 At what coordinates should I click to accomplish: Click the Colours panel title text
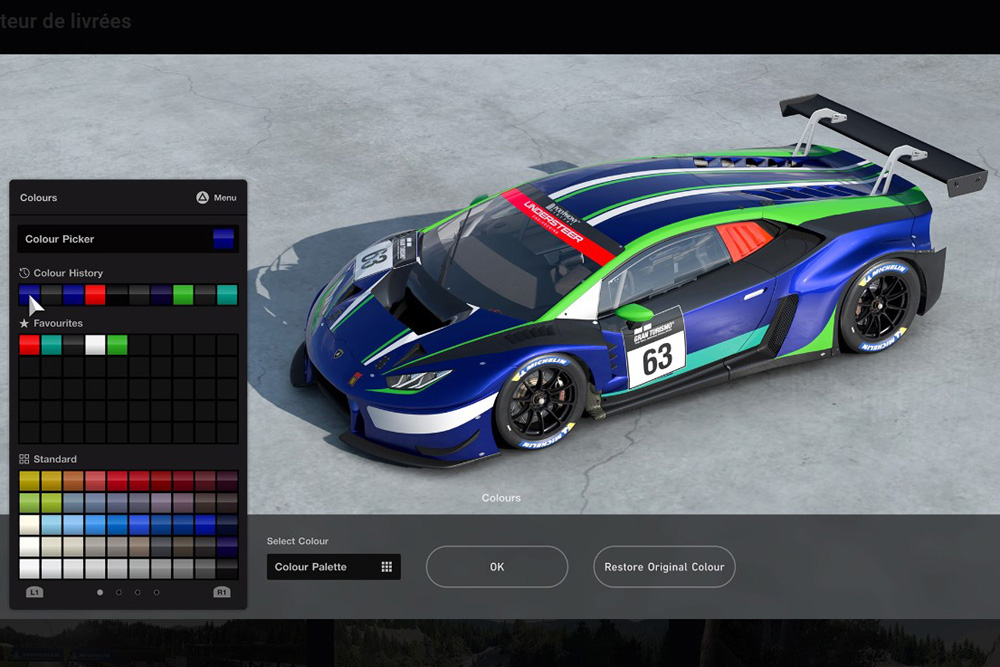point(38,198)
